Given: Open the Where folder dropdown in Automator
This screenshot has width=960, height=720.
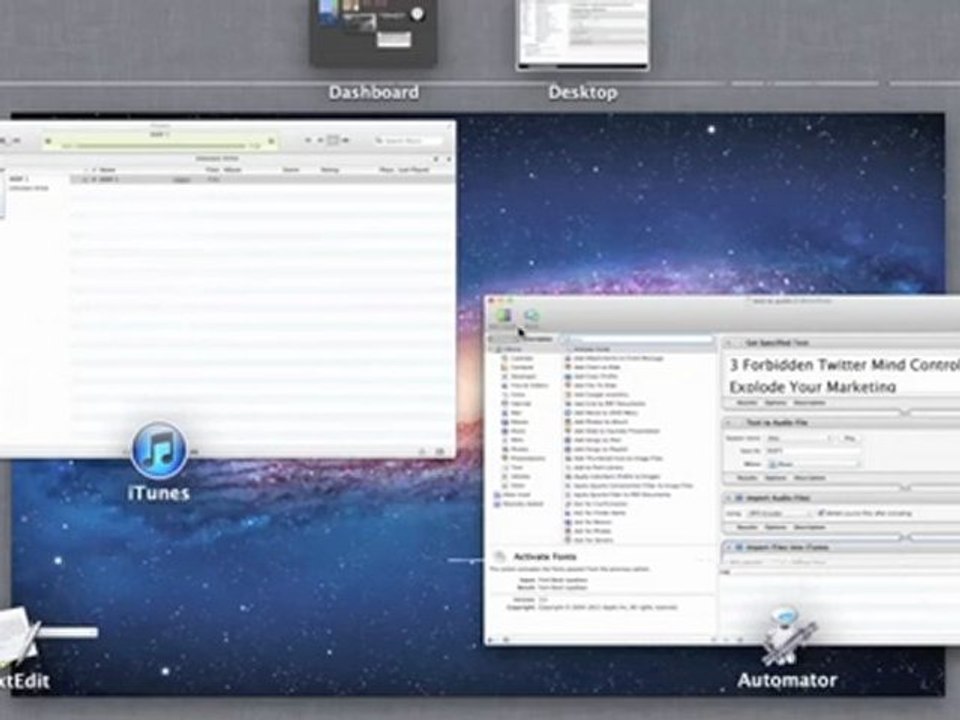Looking at the screenshot, I should pos(813,464).
